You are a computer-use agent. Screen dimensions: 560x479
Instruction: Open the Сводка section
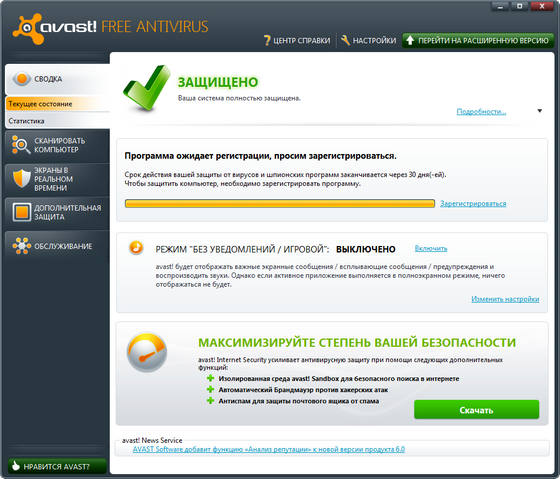58,79
